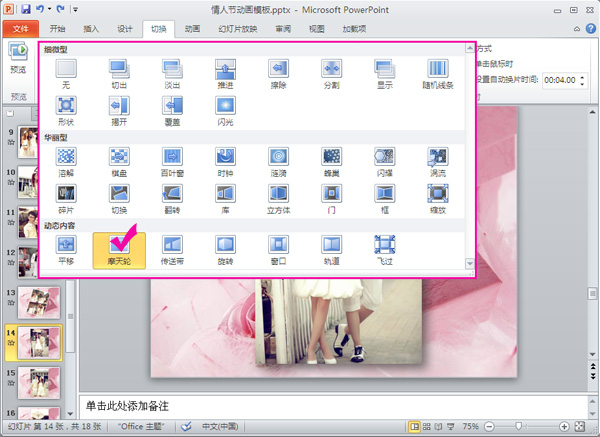Open PowerPoint help
This screenshot has height=437, width=600.
tap(591, 29)
